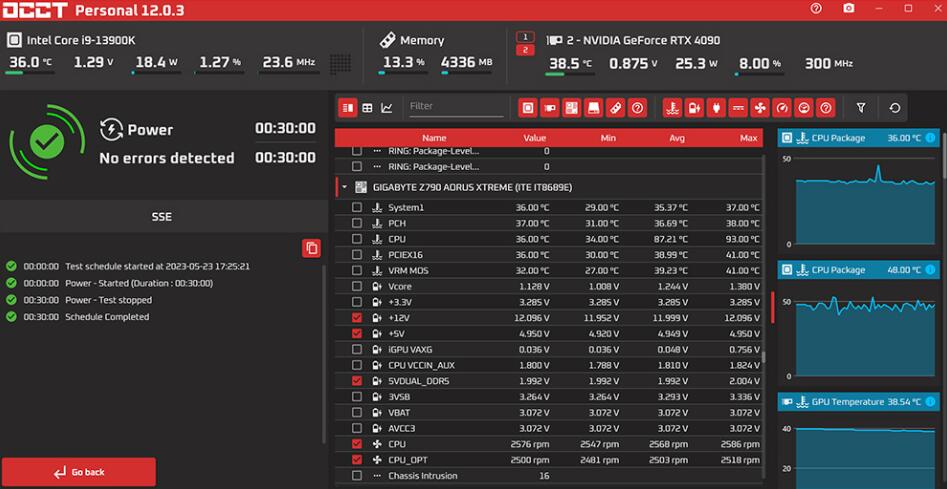The height and width of the screenshot is (489, 947).
Task: Toggle the temperature sensor filter icon
Action: pyautogui.click(x=672, y=107)
